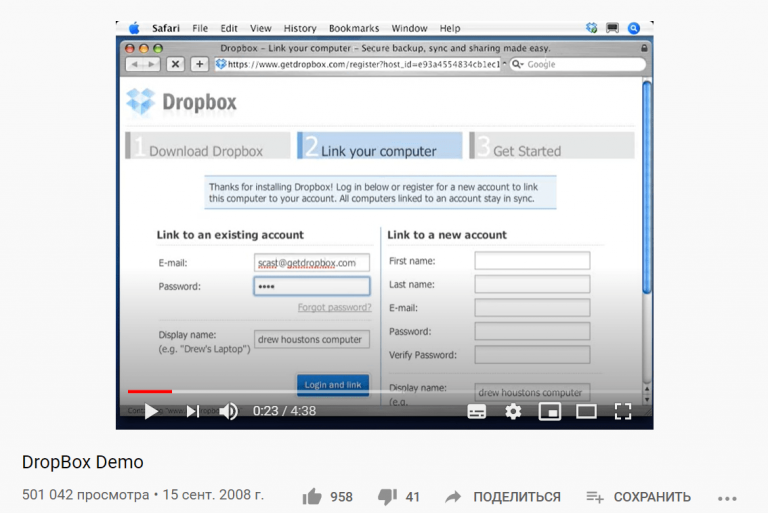Click the Google search field
This screenshot has width=768, height=513.
[578, 64]
